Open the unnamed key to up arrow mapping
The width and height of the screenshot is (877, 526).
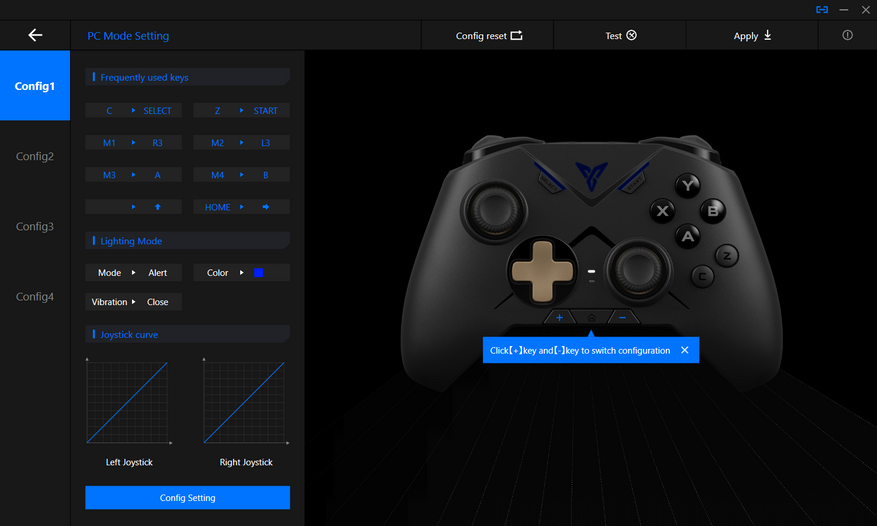click(133, 206)
